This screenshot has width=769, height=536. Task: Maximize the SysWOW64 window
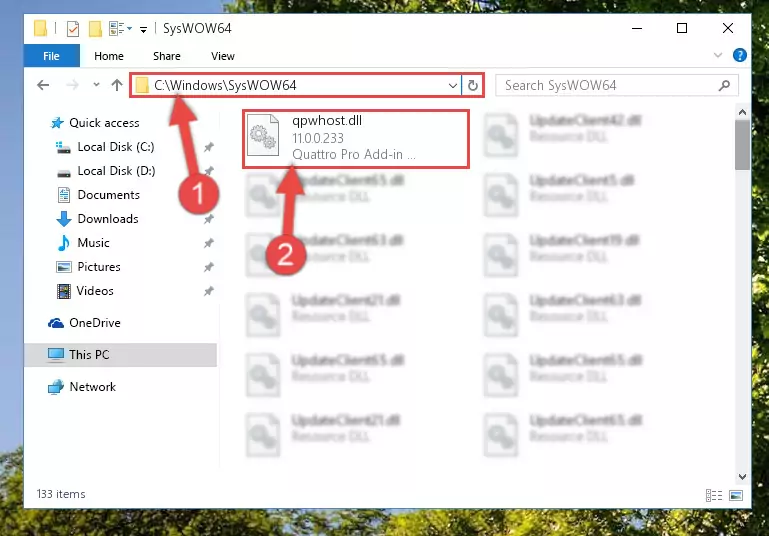tap(682, 28)
